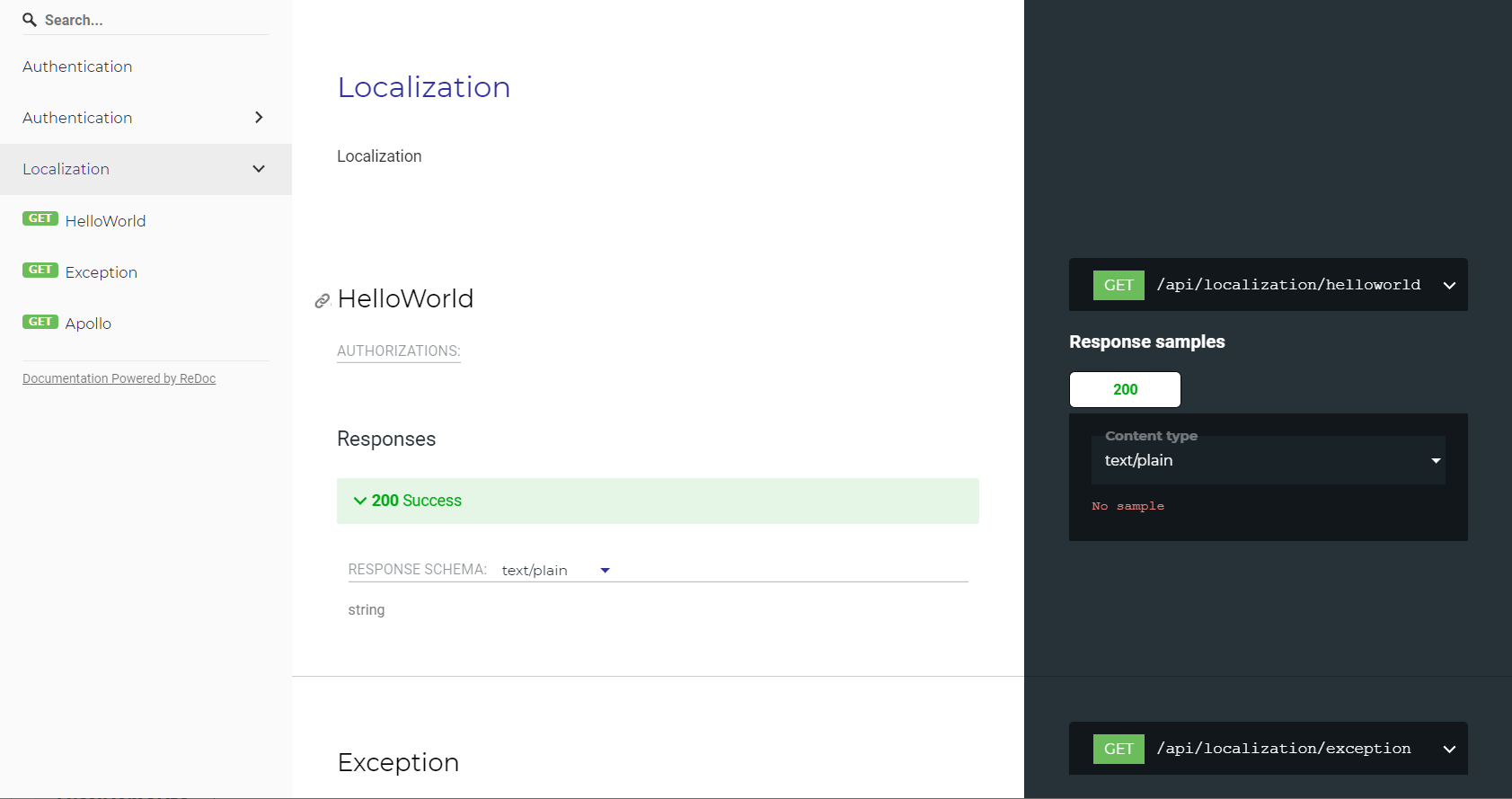1512x799 pixels.
Task: Open Documentation Powered by ReDoc link
Action: pos(119,378)
